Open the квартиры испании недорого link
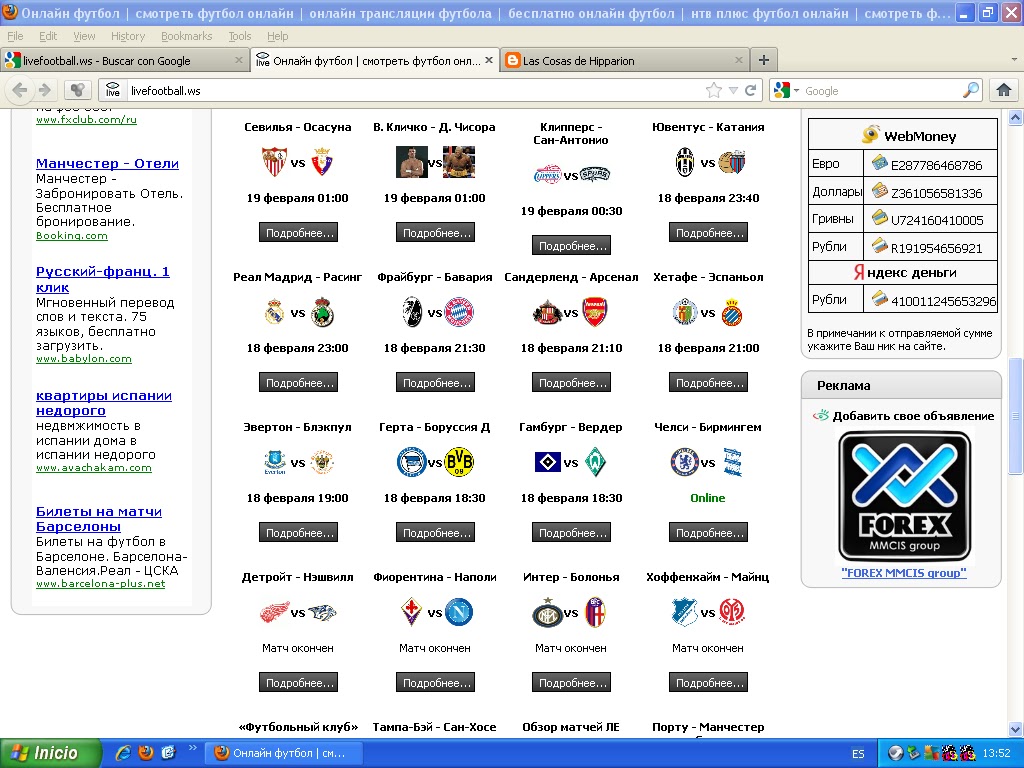 104,403
